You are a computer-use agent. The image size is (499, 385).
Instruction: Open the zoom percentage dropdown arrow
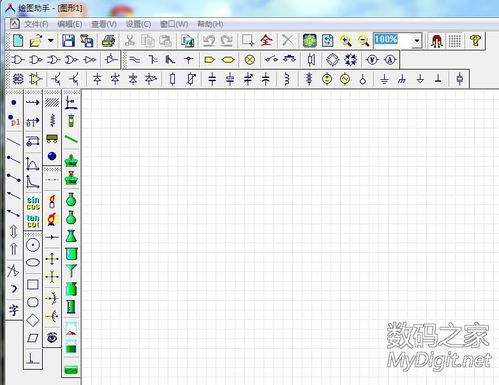click(x=417, y=41)
